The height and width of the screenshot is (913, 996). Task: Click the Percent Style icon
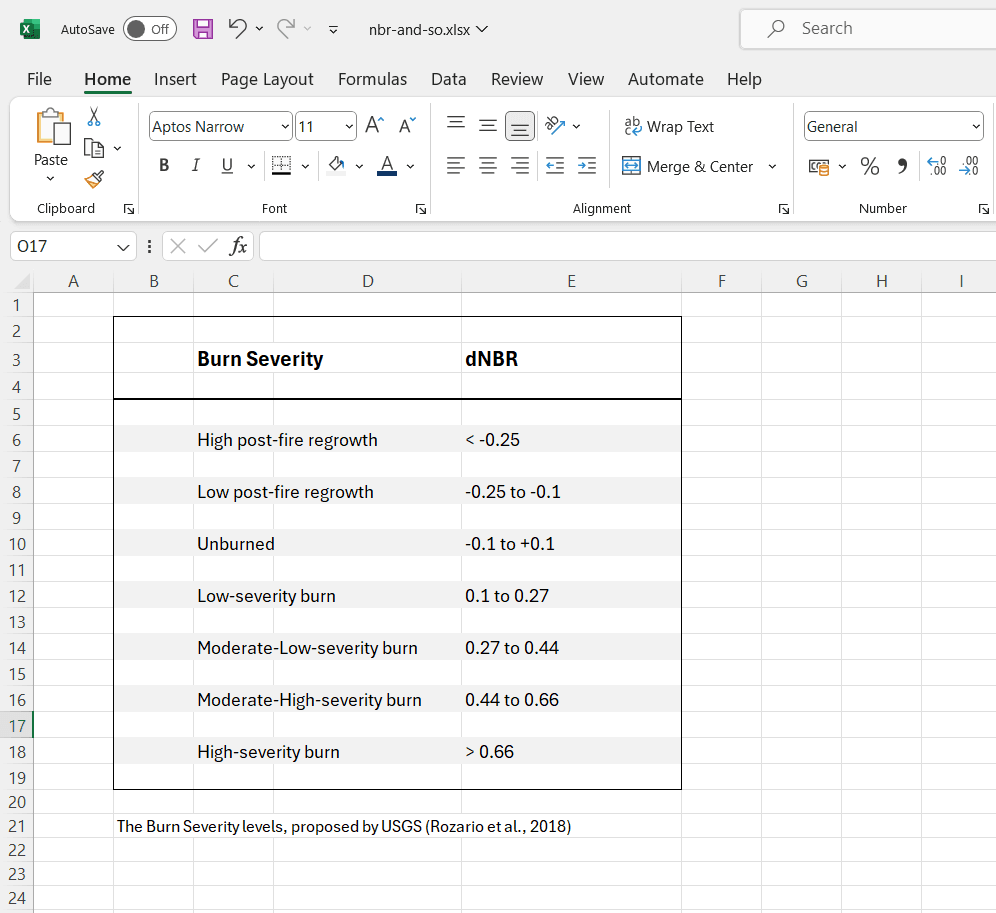870,166
